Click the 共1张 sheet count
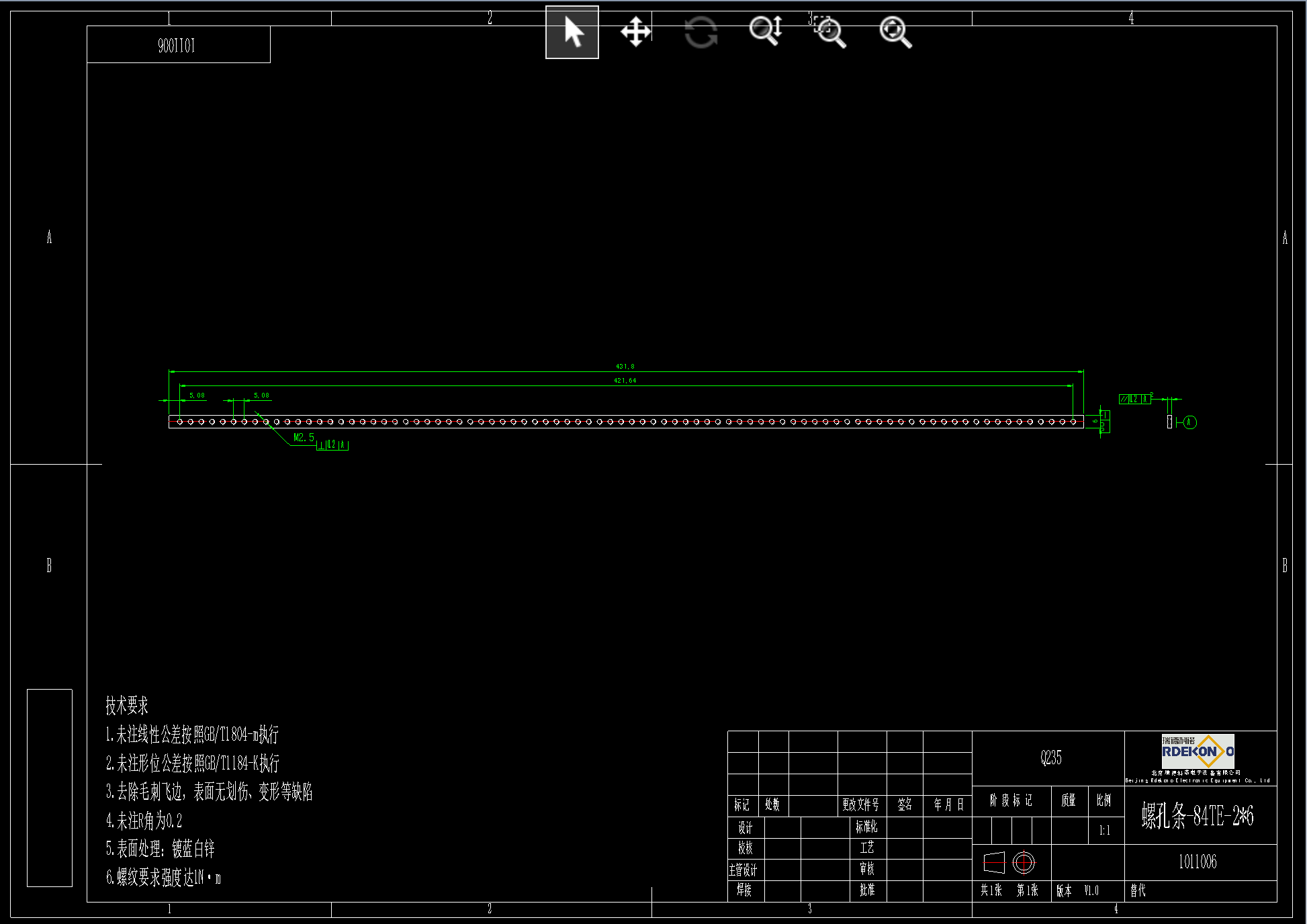 (992, 890)
